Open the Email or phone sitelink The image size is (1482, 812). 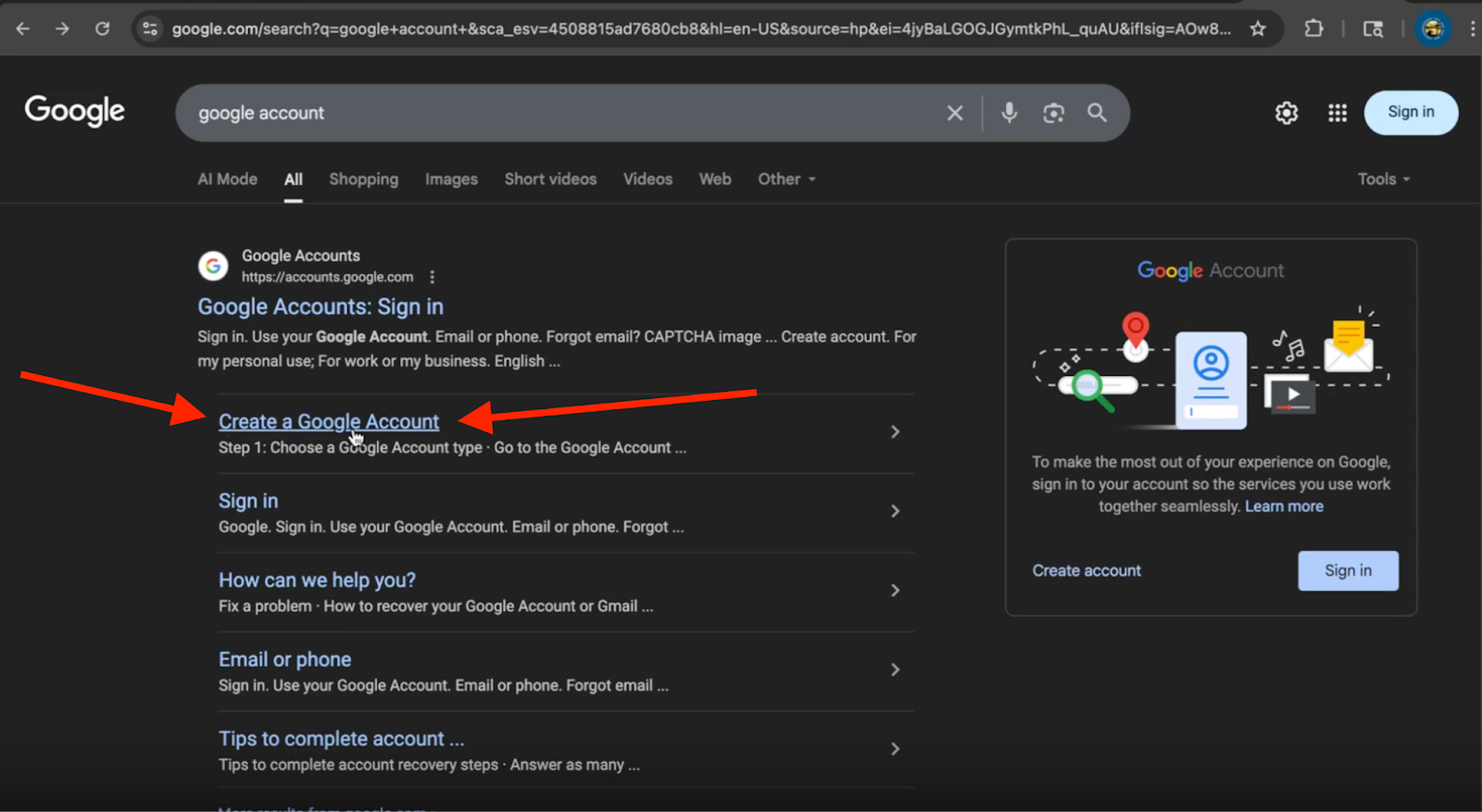click(284, 659)
